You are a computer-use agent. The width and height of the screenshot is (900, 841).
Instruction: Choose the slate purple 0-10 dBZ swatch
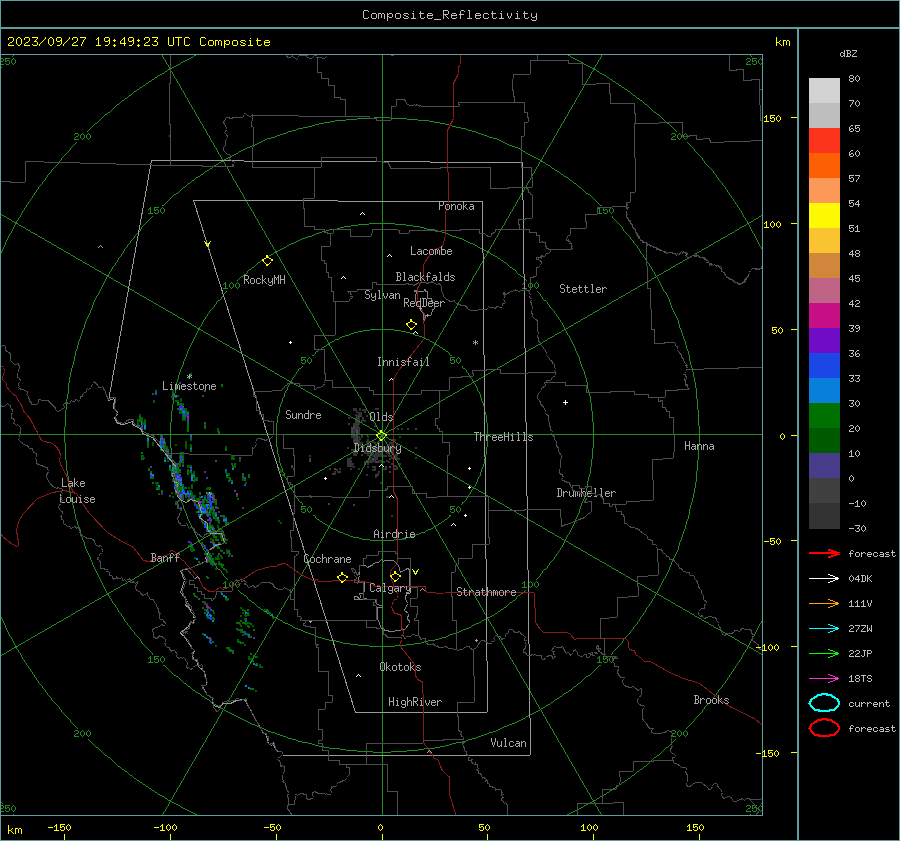[x=824, y=466]
